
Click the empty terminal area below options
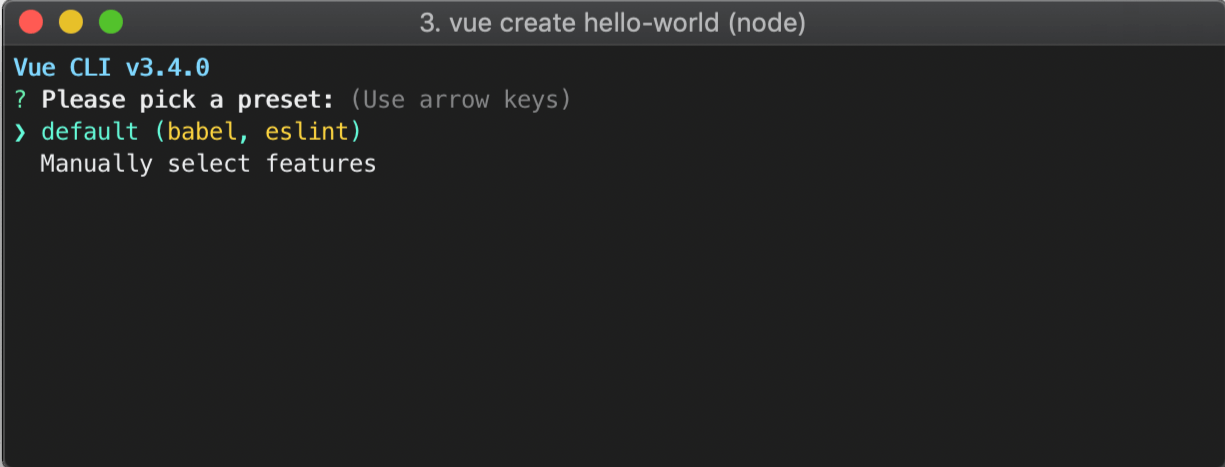click(x=612, y=320)
